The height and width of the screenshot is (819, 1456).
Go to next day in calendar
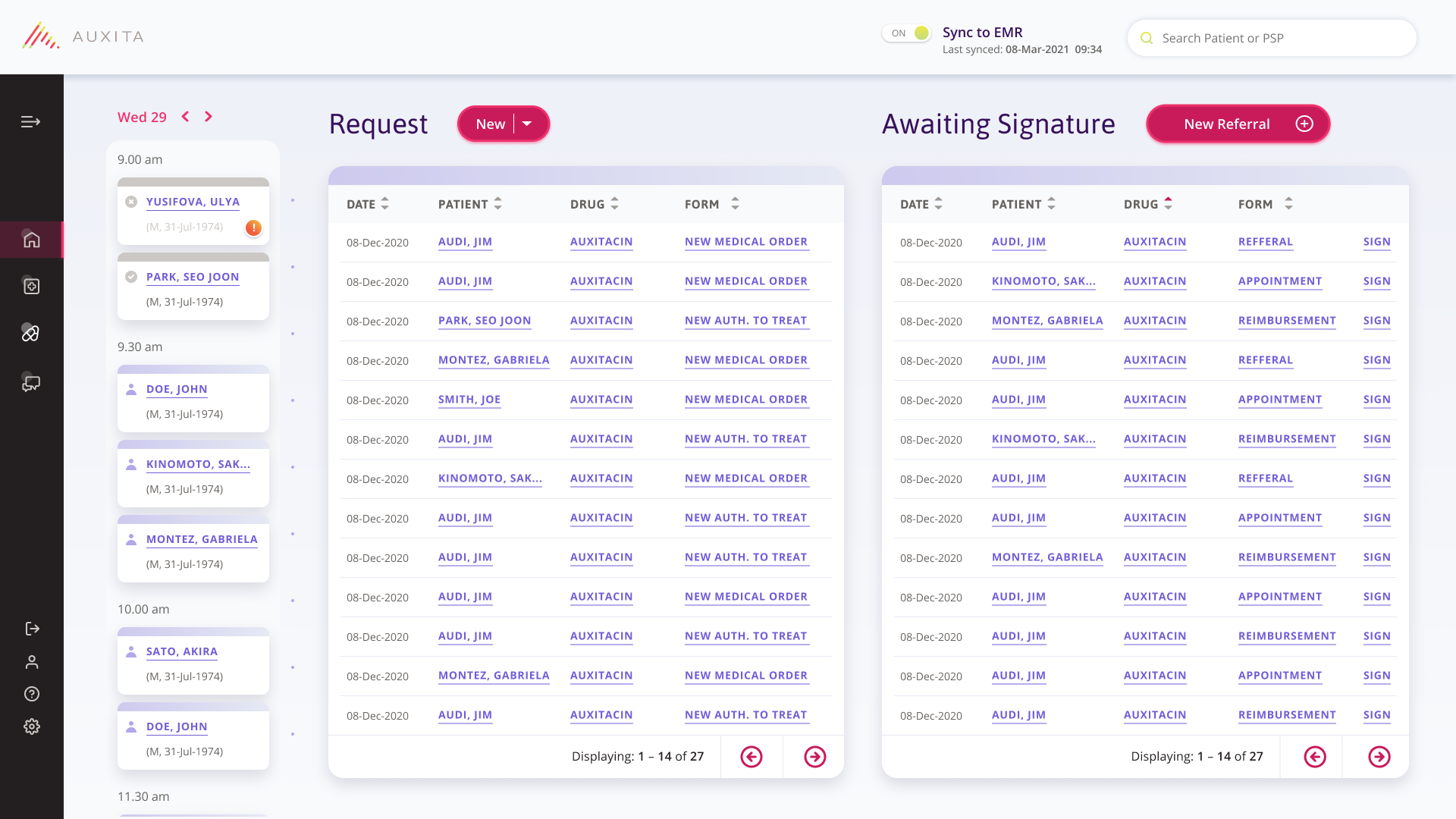209,117
